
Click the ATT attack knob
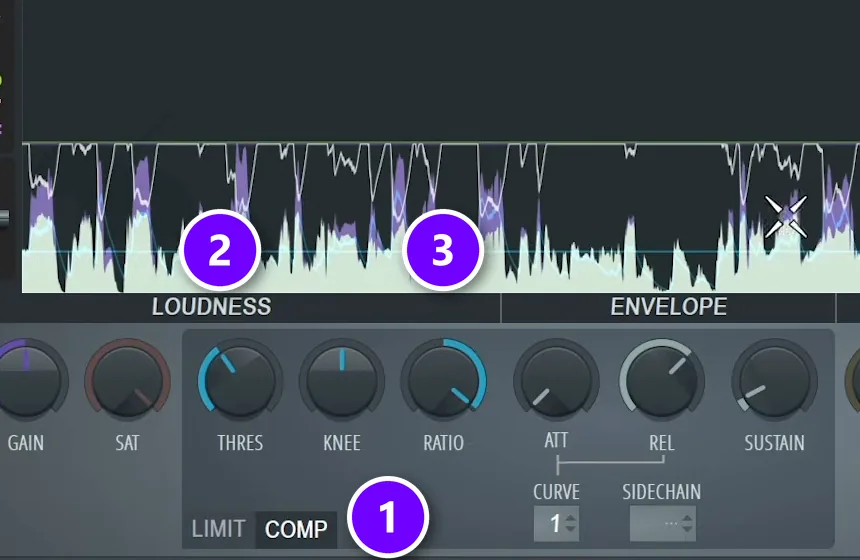[x=556, y=381]
